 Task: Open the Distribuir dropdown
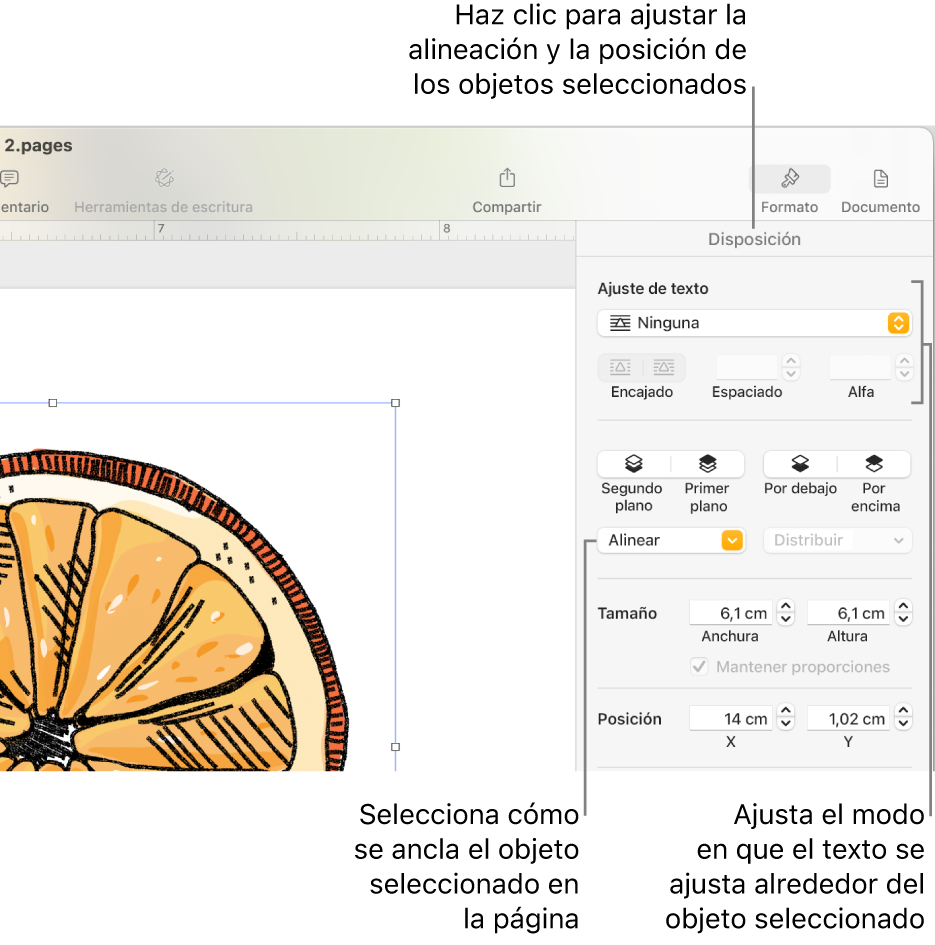coord(837,540)
